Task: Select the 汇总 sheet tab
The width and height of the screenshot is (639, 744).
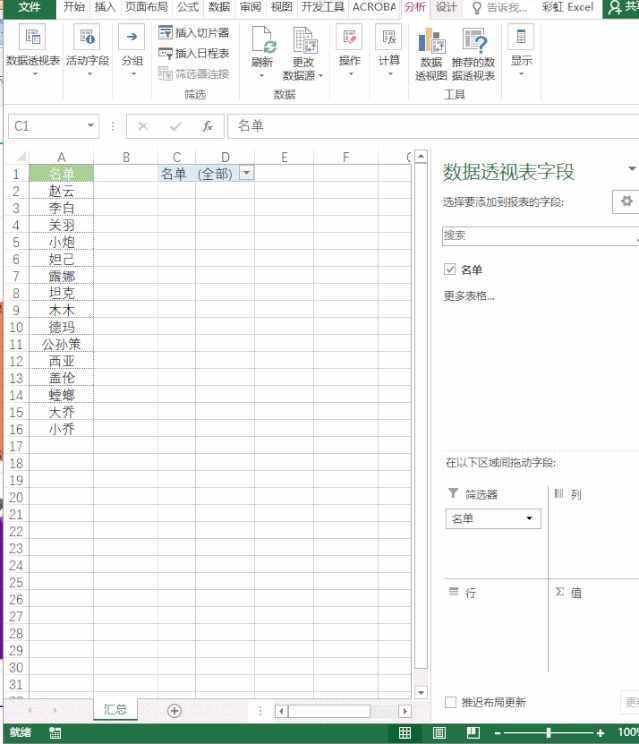Action: 115,709
